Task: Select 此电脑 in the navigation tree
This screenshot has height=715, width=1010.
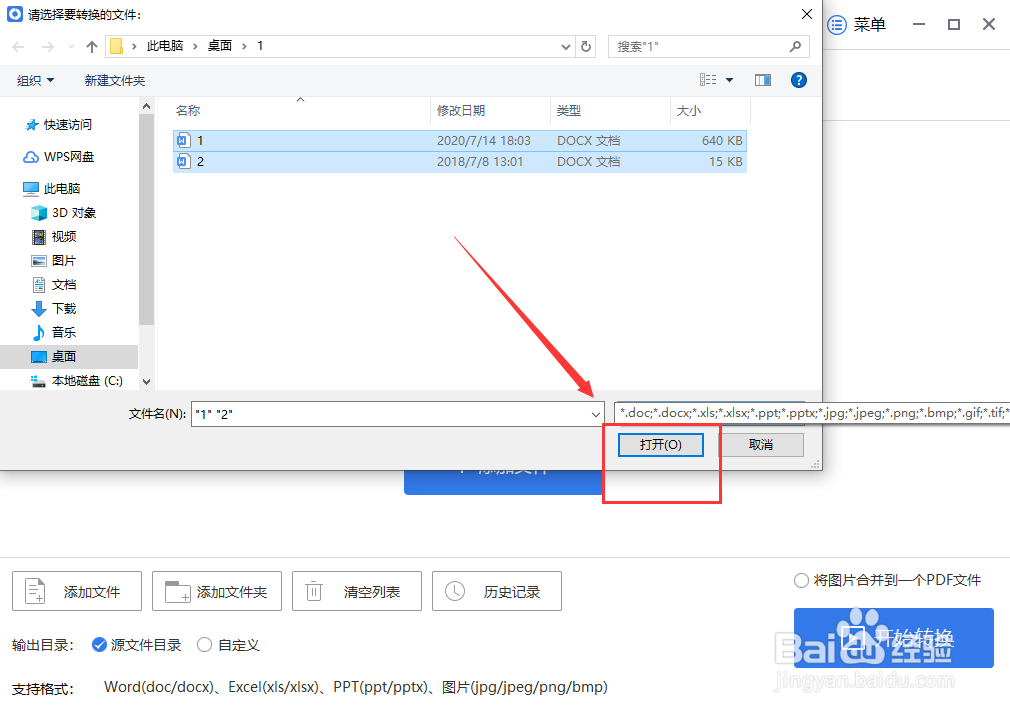Action: click(x=52, y=189)
